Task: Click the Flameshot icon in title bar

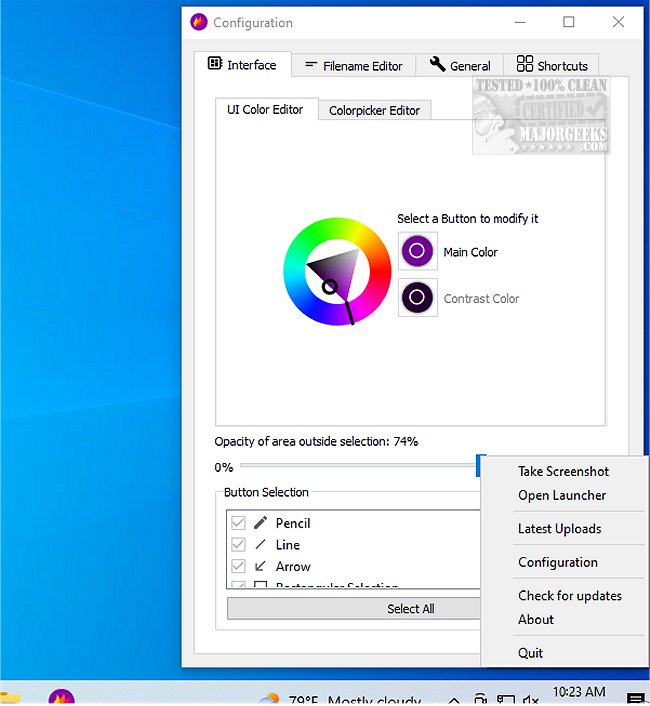Action: (x=199, y=22)
